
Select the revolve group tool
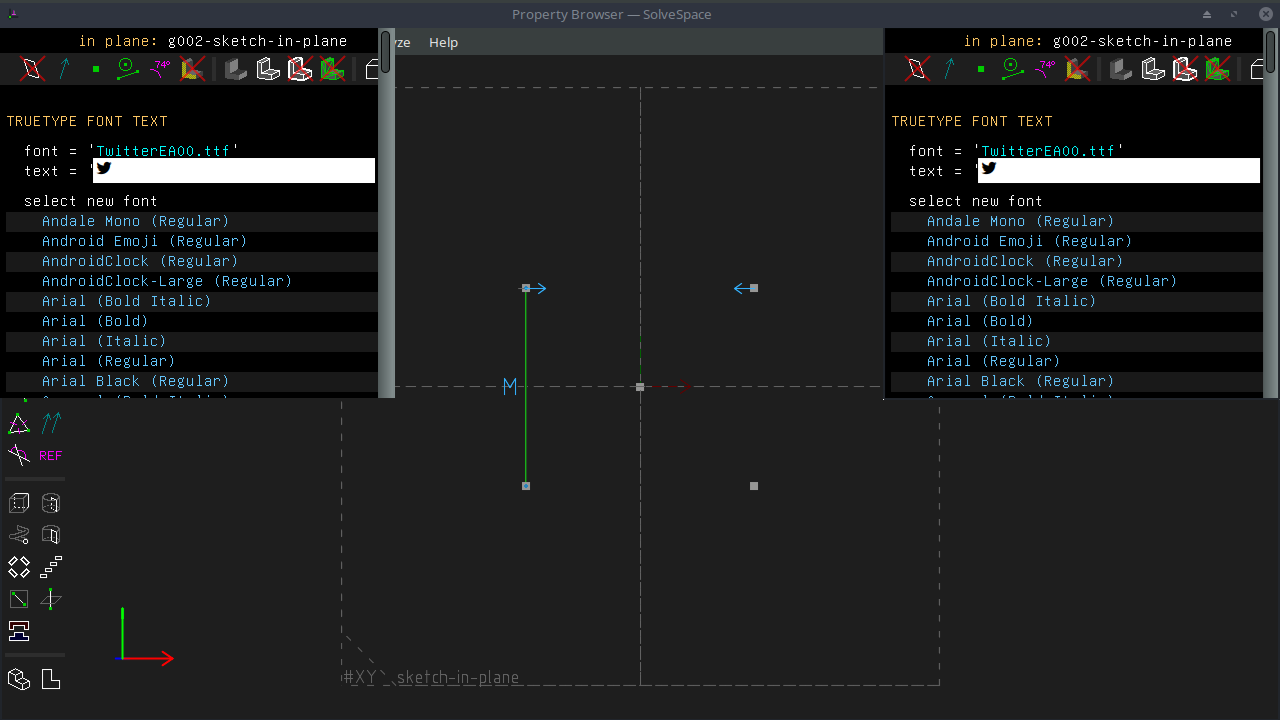click(51, 534)
